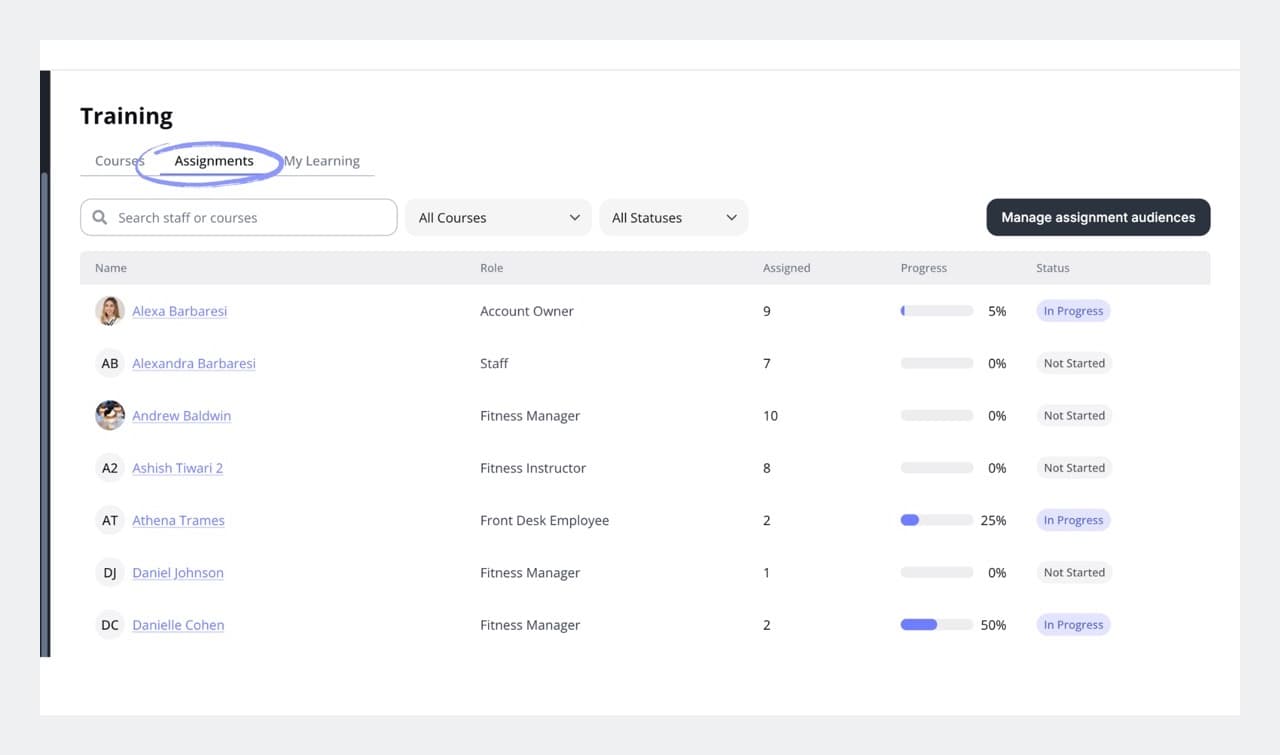This screenshot has width=1280, height=755.
Task: Click the Assigned column header
Action: click(x=787, y=268)
